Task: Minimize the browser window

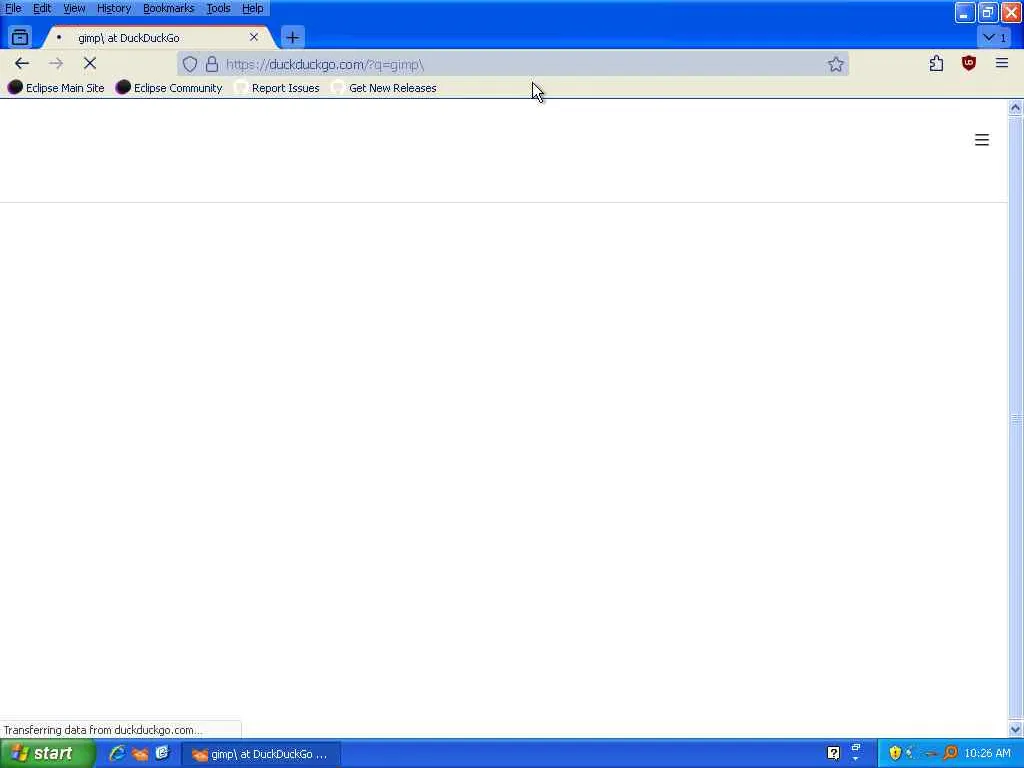Action: coord(964,12)
